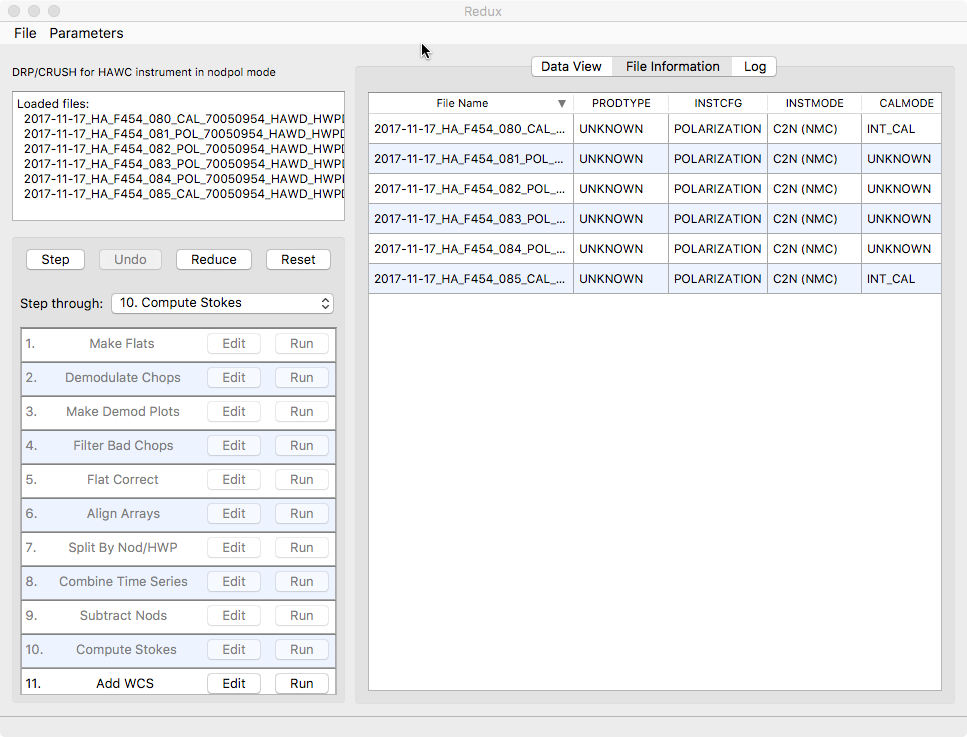967x737 pixels.
Task: Edit the Demodulate Chops step
Action: pos(234,377)
